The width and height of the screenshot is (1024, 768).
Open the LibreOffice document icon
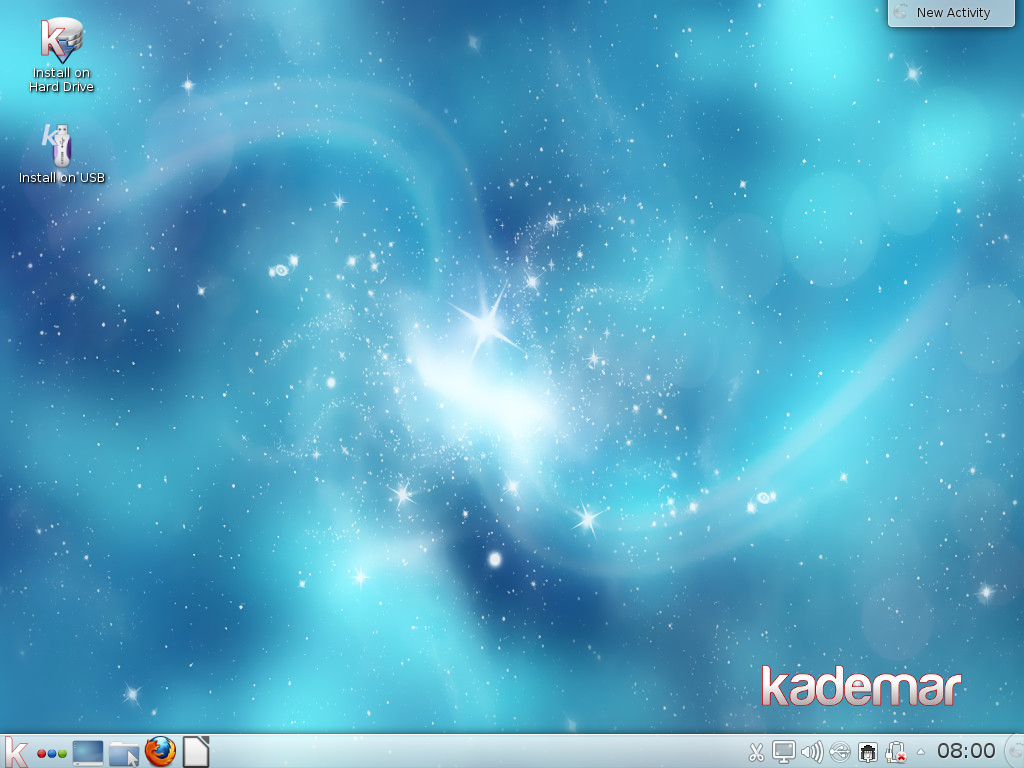tap(196, 751)
